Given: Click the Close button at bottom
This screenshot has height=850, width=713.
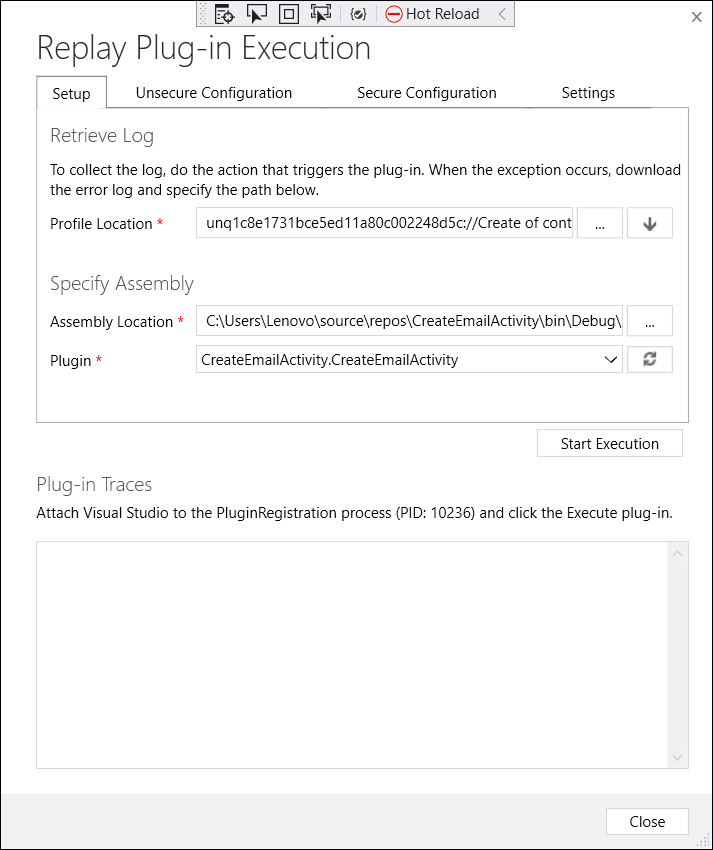Looking at the screenshot, I should tap(647, 822).
